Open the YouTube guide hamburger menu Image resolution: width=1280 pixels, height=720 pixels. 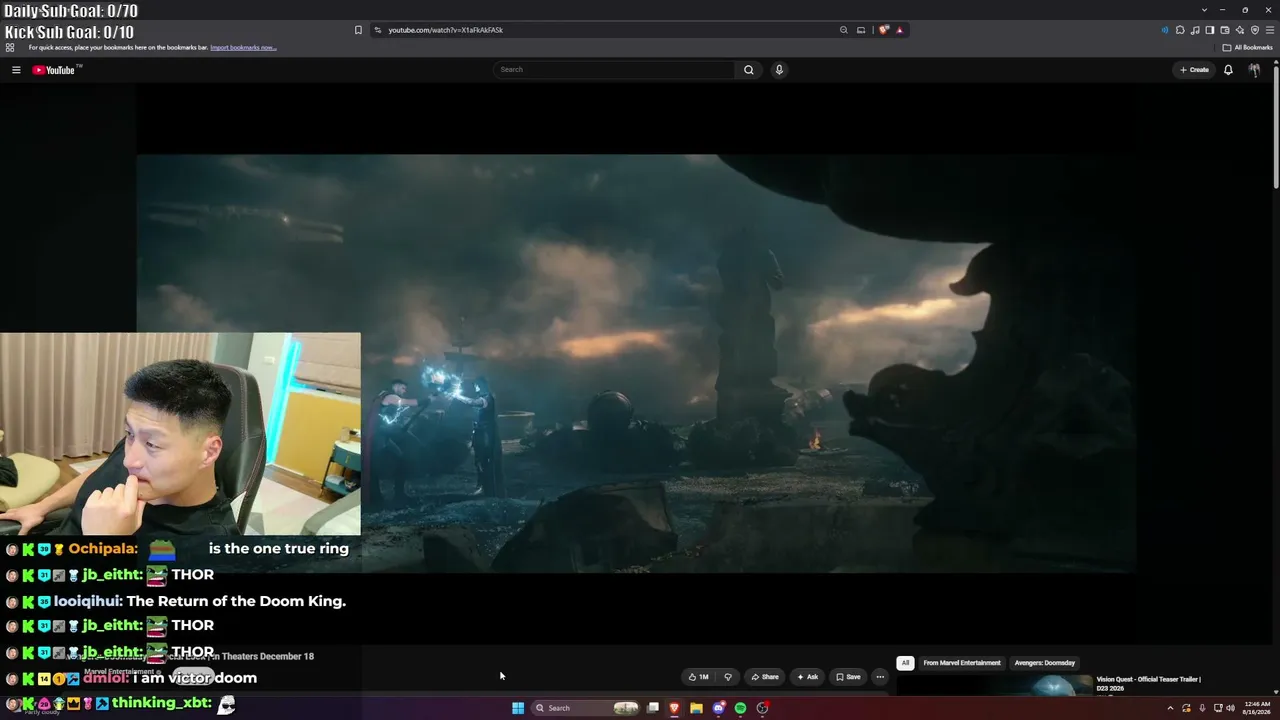click(x=16, y=70)
